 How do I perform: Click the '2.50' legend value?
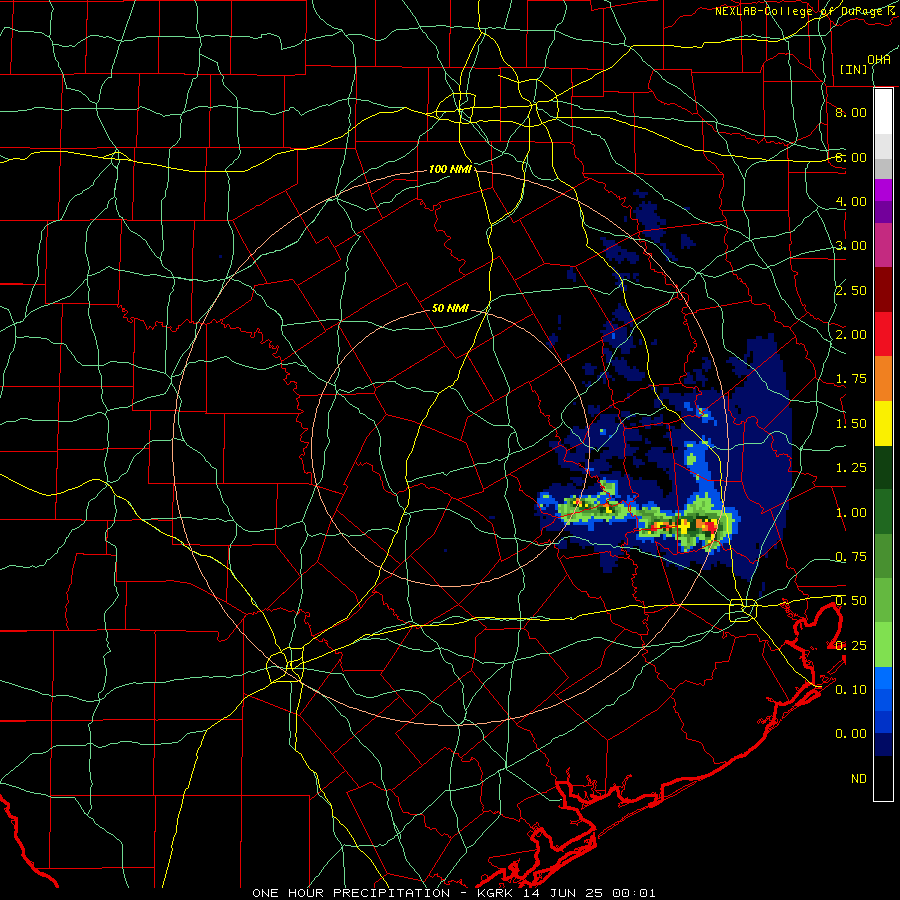(851, 290)
